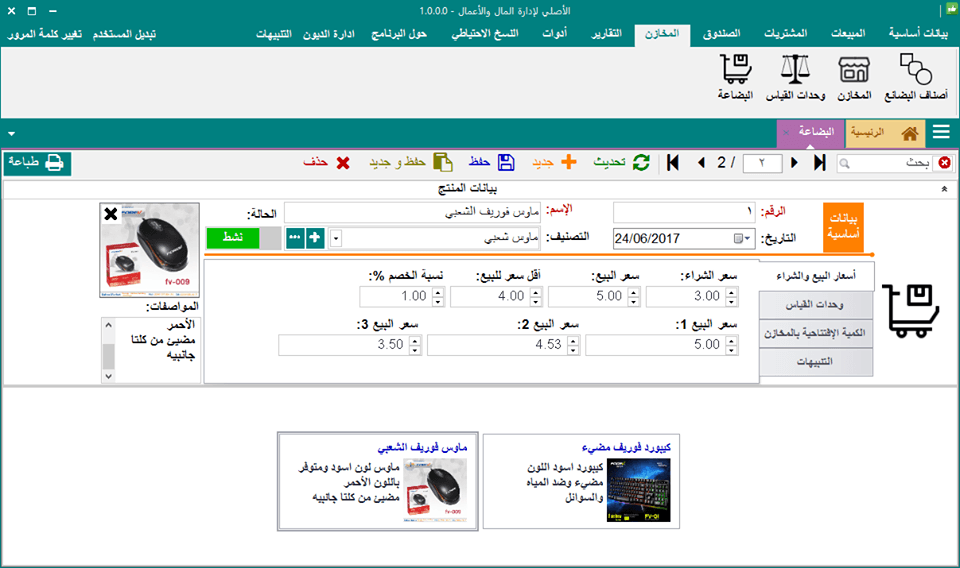
Task: Select كيبورد فوريف مضيء product card
Action: (x=581, y=481)
